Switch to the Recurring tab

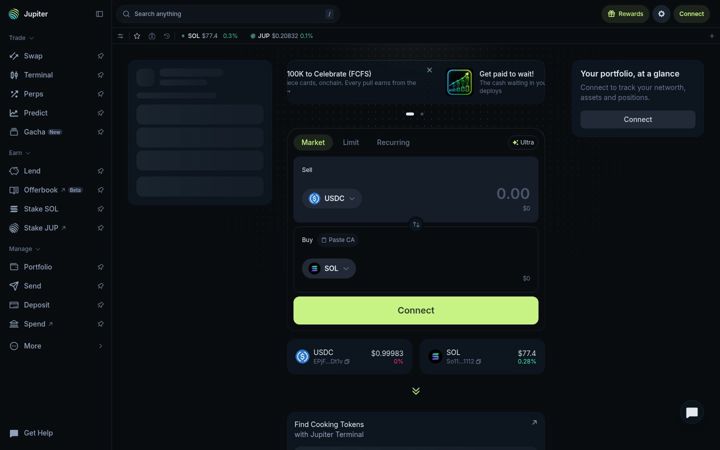393,142
